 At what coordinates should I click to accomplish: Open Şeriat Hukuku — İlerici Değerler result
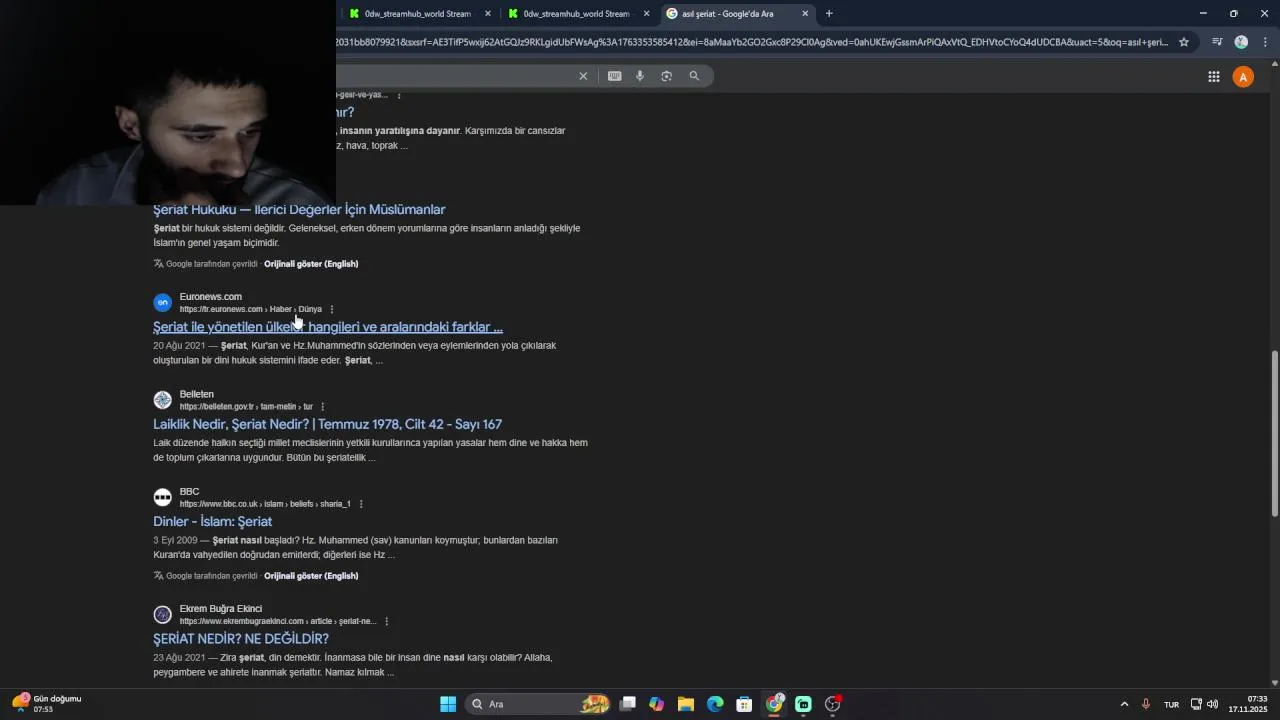[299, 209]
